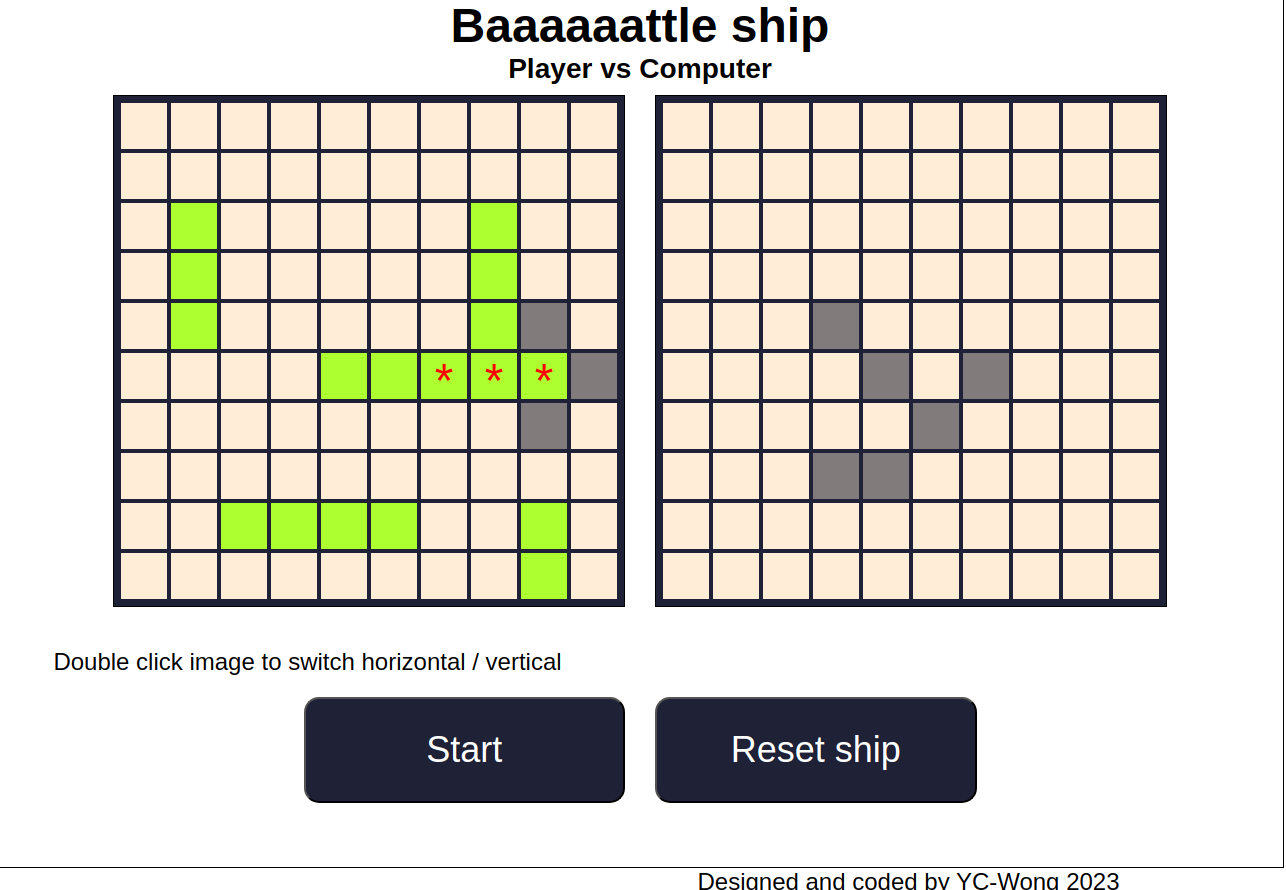1286x890 pixels.
Task: Click the Reset ship button
Action: (815, 750)
